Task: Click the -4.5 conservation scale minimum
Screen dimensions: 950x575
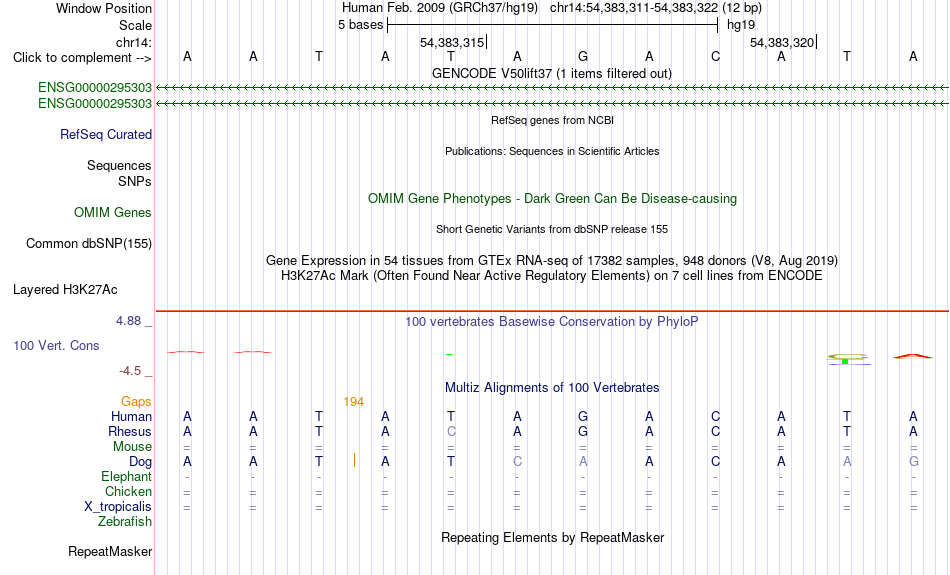Action: point(130,371)
